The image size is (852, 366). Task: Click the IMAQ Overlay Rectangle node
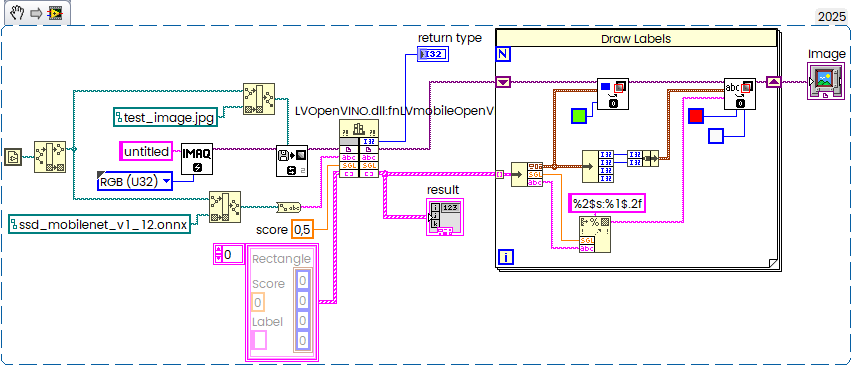613,93
